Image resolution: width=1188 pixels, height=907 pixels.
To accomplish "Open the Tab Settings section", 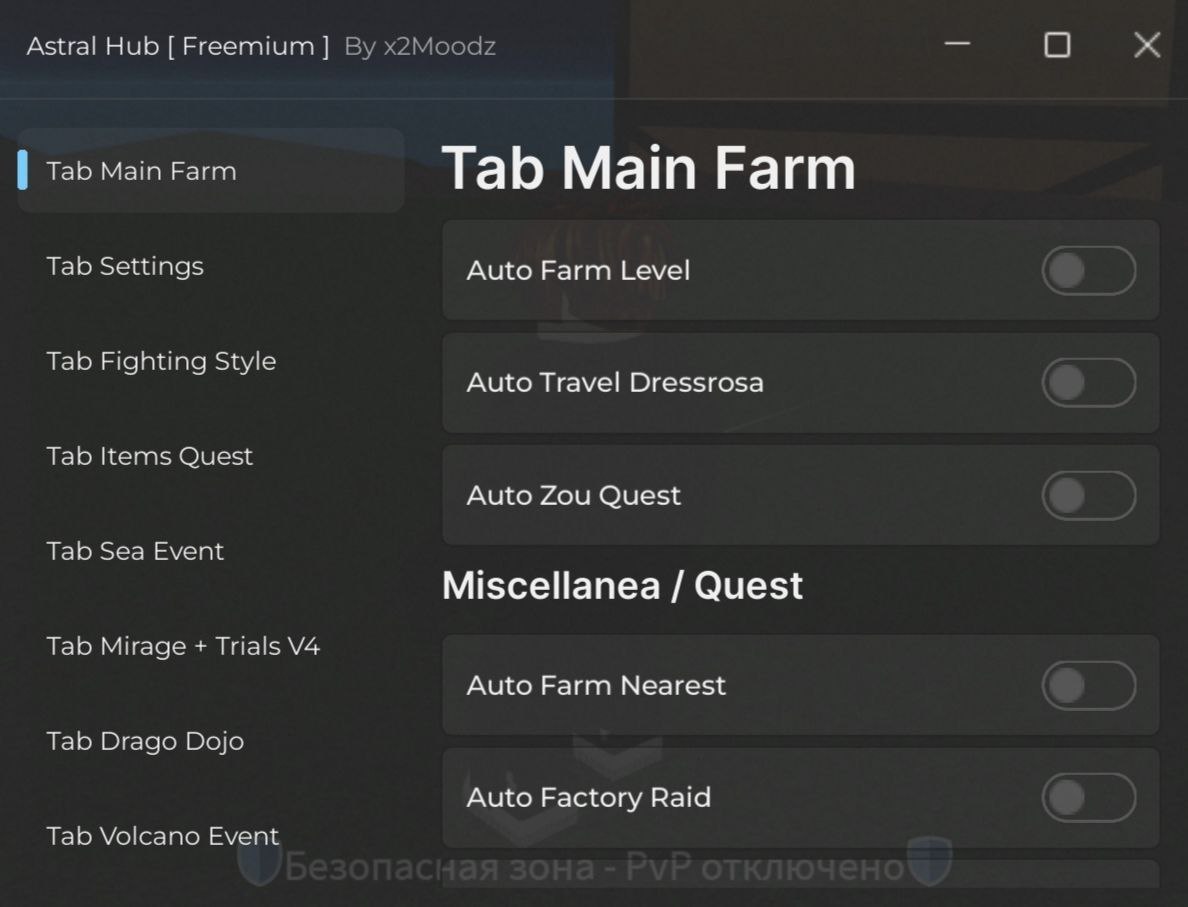I will point(125,266).
